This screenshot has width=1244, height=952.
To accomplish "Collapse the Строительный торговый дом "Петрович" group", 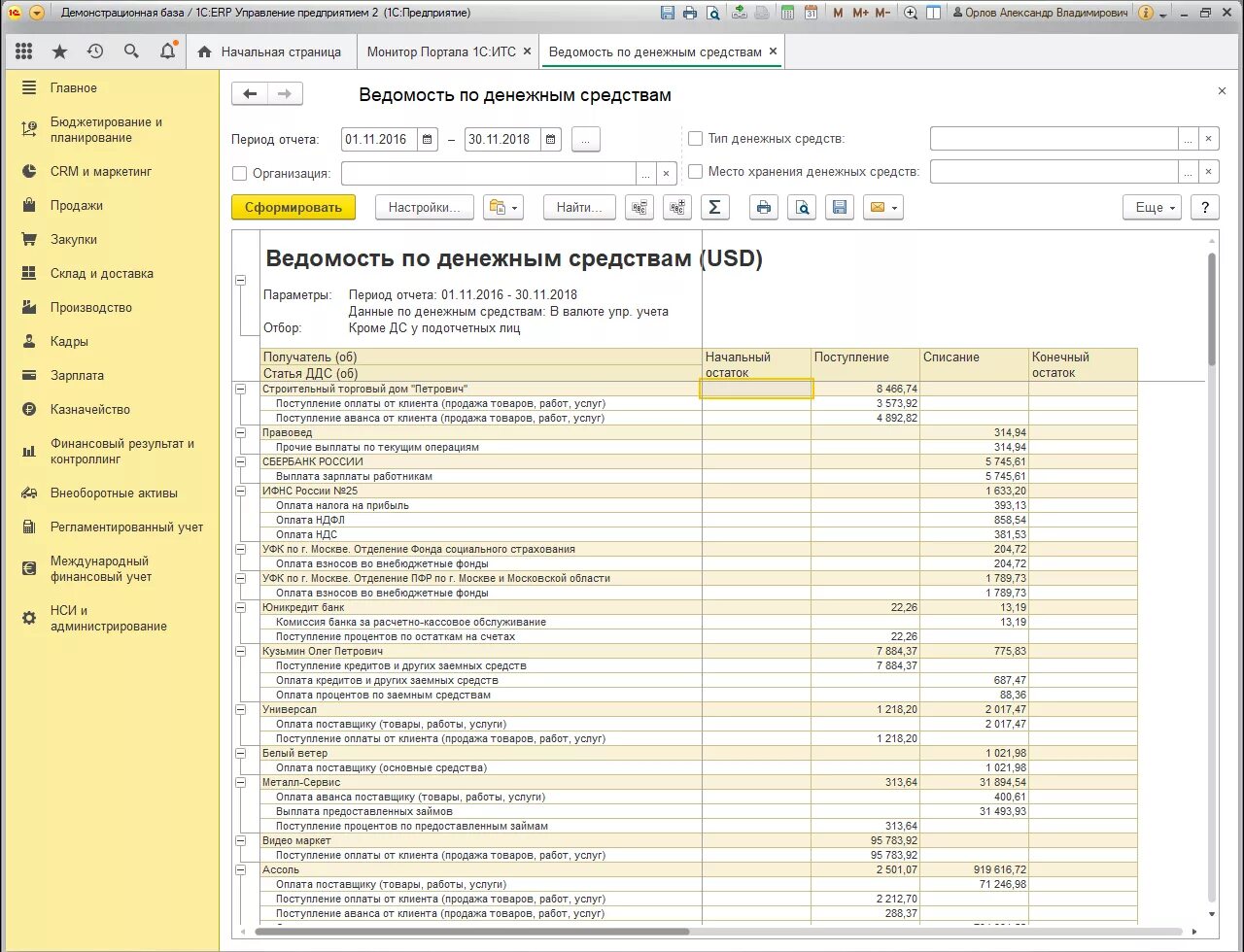I will pyautogui.click(x=240, y=389).
